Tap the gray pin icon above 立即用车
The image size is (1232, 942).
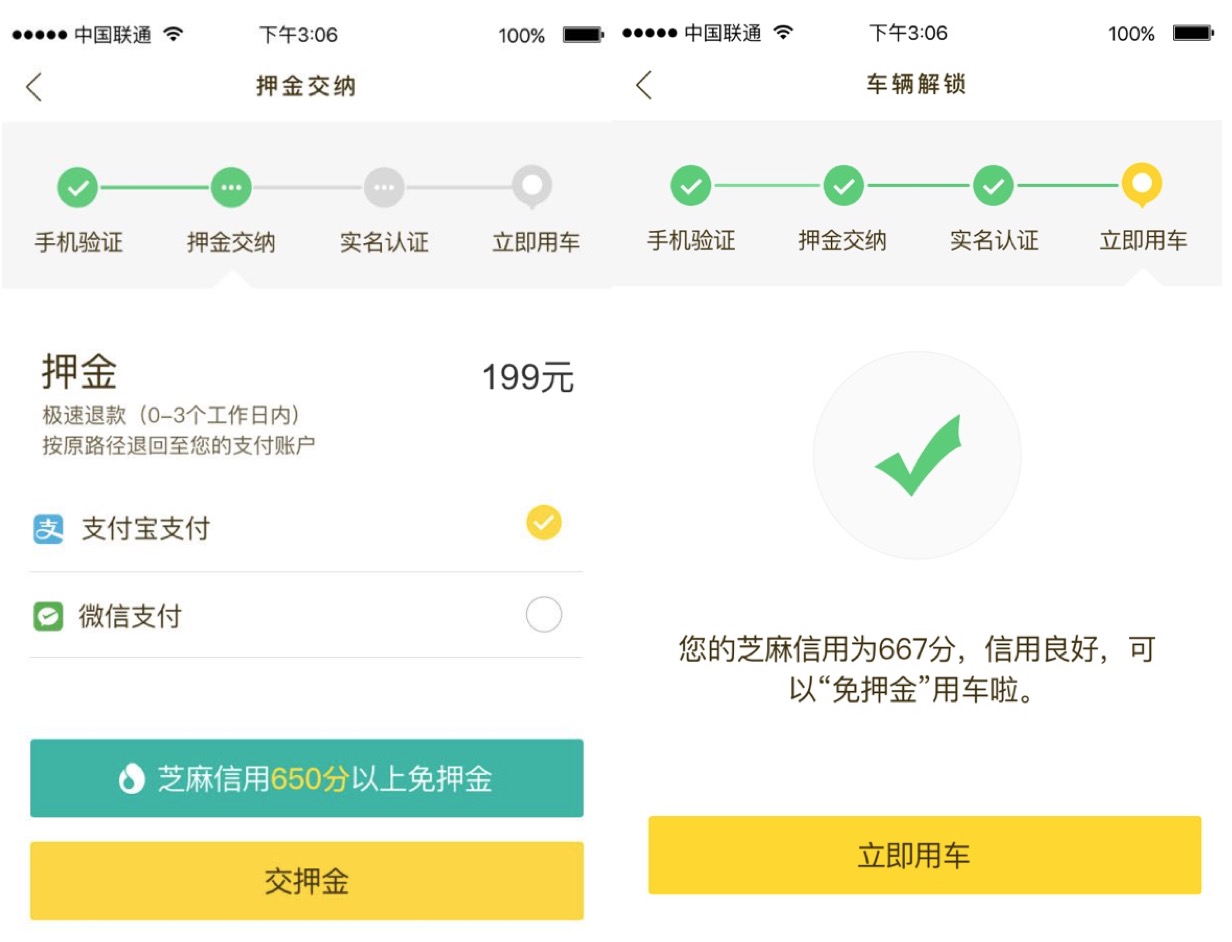[x=532, y=187]
